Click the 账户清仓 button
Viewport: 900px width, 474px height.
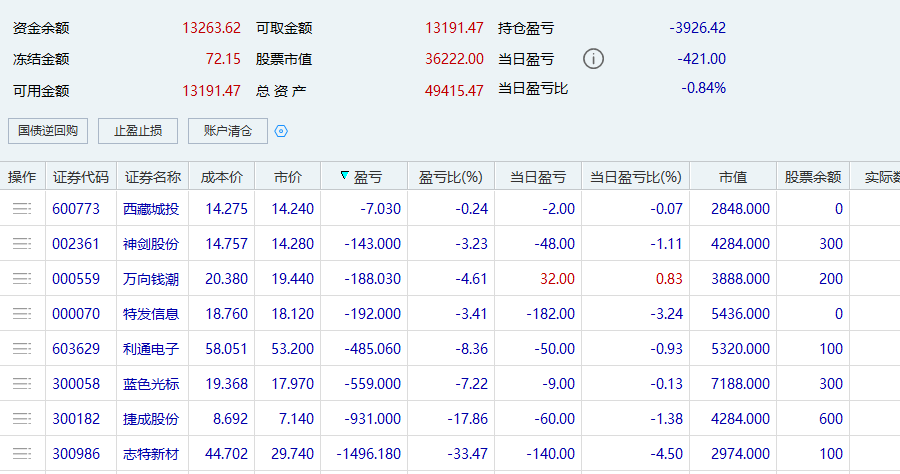pyautogui.click(x=227, y=131)
